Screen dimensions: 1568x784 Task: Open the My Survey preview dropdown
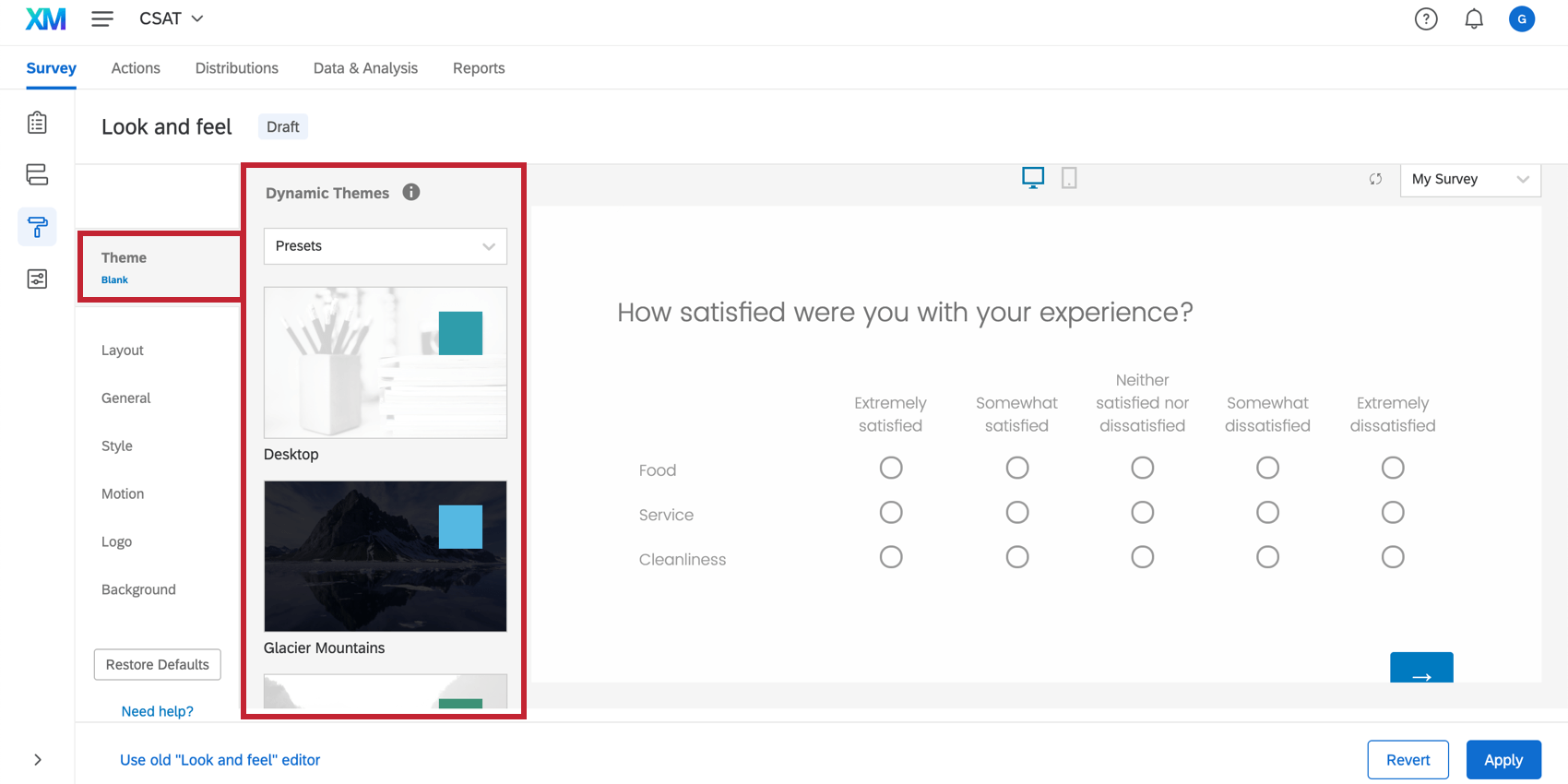(x=1469, y=179)
